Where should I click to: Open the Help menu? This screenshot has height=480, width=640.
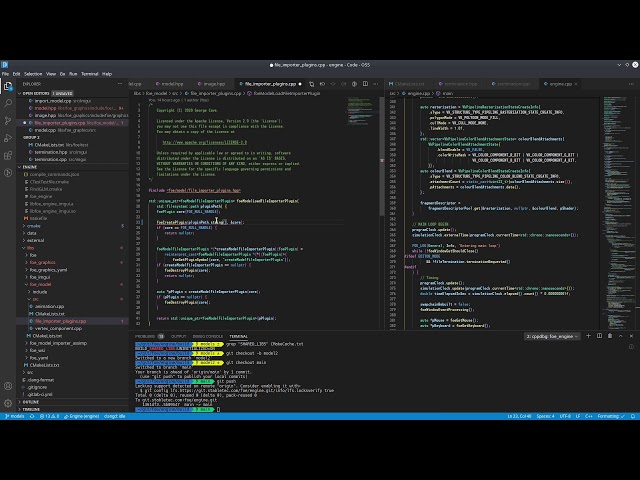(107, 74)
